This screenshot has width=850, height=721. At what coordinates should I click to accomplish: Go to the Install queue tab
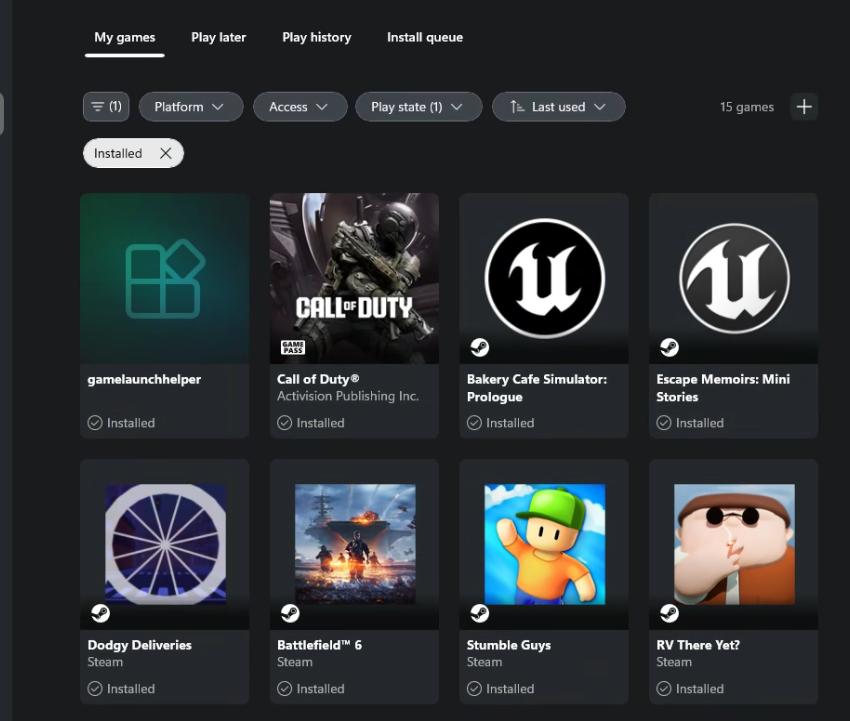tap(425, 37)
